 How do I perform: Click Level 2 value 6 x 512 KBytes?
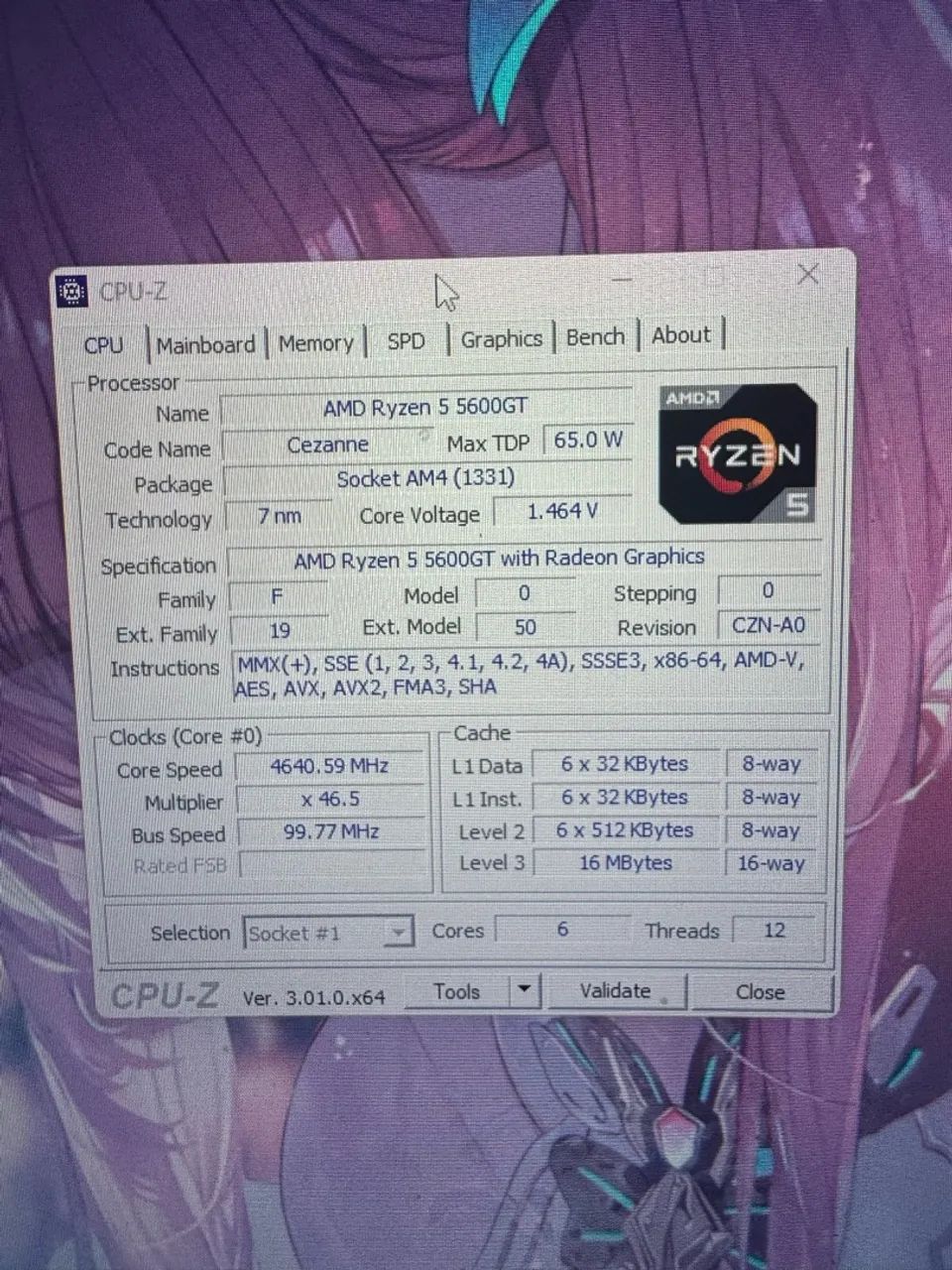[x=626, y=830]
